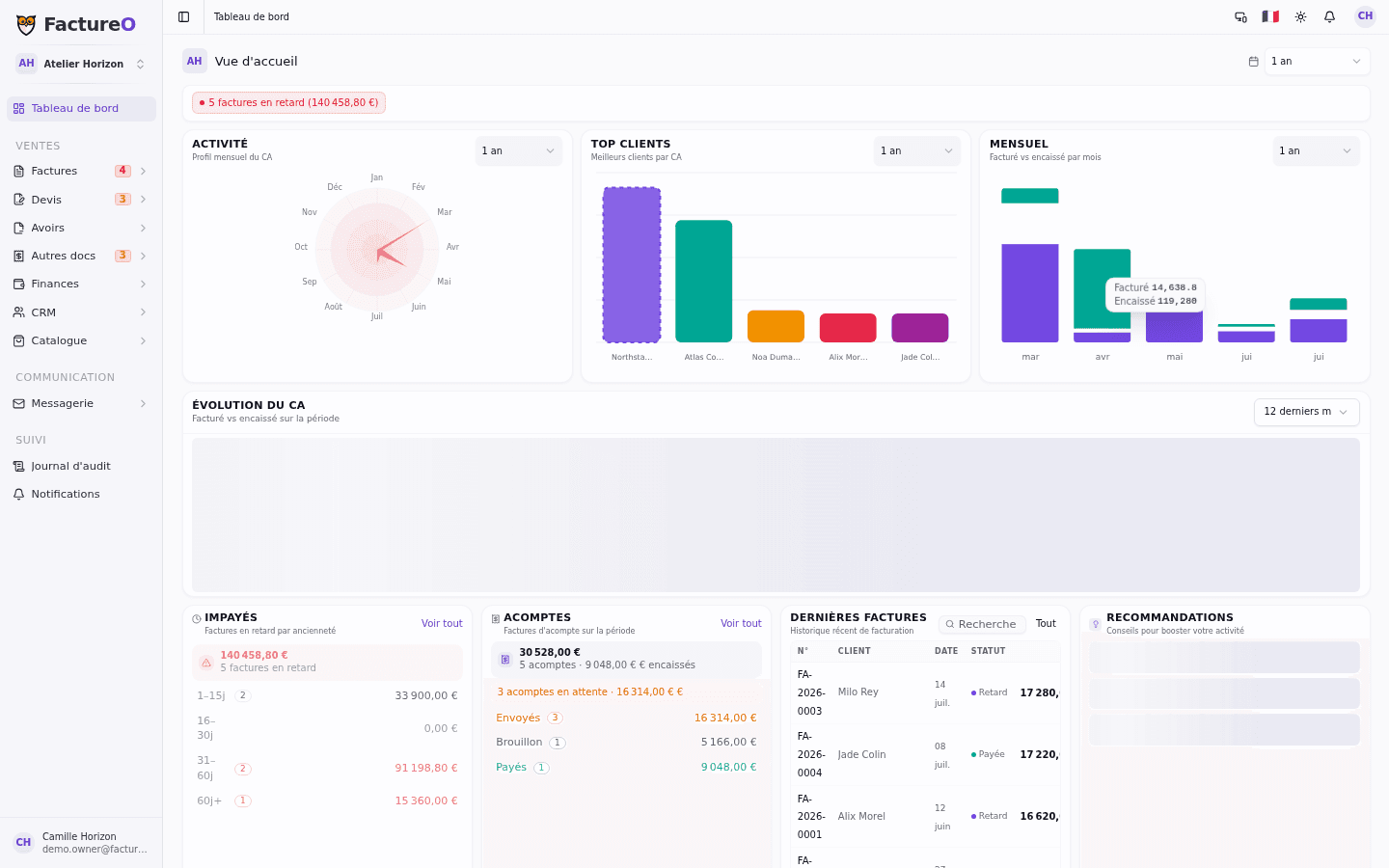The height and width of the screenshot is (868, 1389).
Task: Click Voir tout in Impayés card
Action: (x=442, y=623)
